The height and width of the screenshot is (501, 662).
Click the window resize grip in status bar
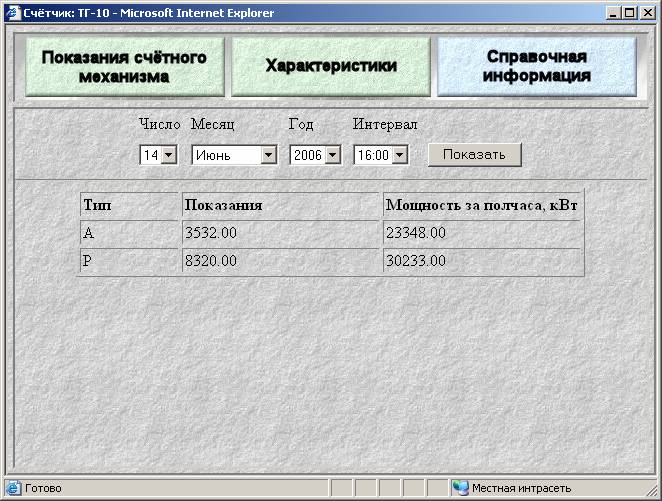[x=651, y=490]
